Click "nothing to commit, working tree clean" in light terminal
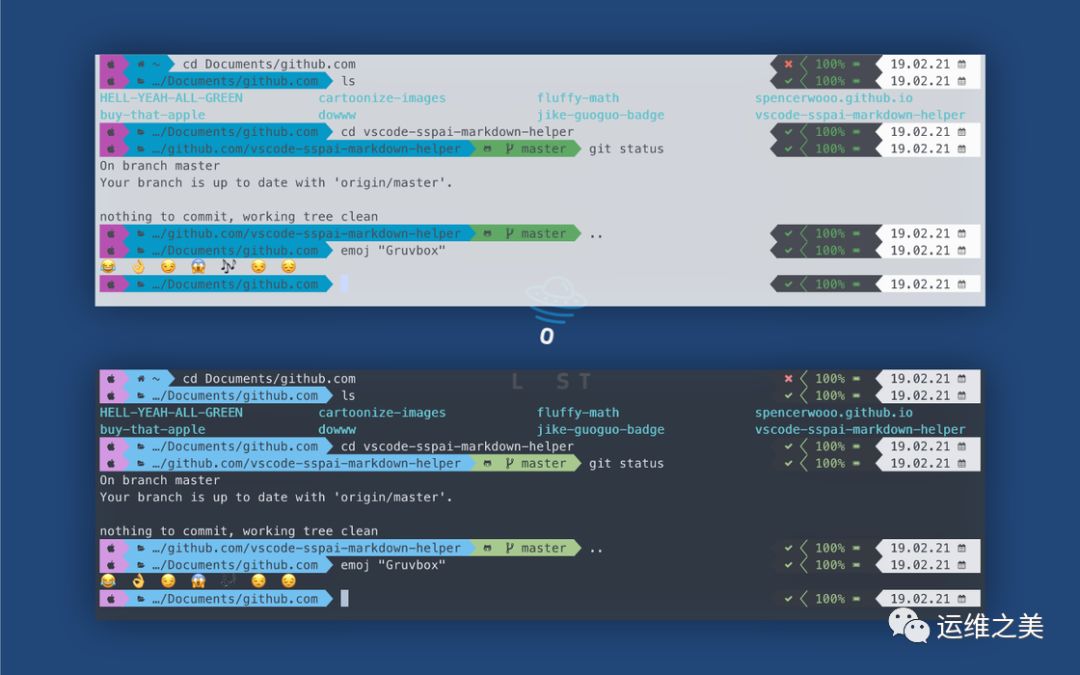This screenshot has height=675, width=1080. click(x=238, y=216)
